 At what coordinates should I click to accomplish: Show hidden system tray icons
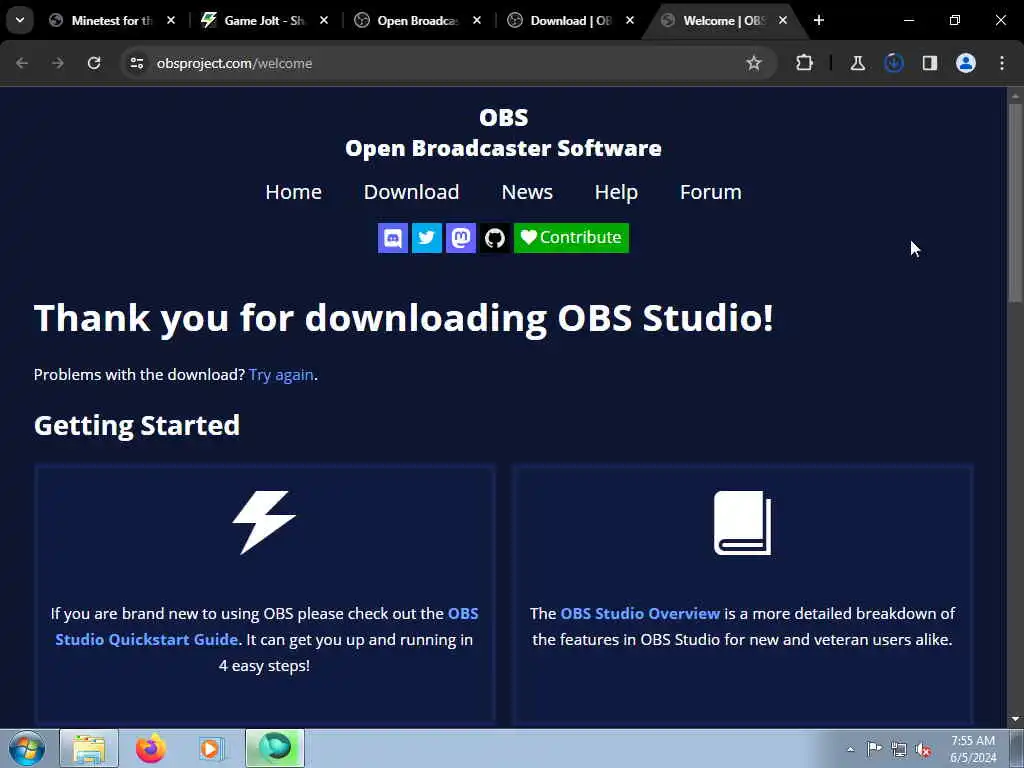pyautogui.click(x=850, y=750)
